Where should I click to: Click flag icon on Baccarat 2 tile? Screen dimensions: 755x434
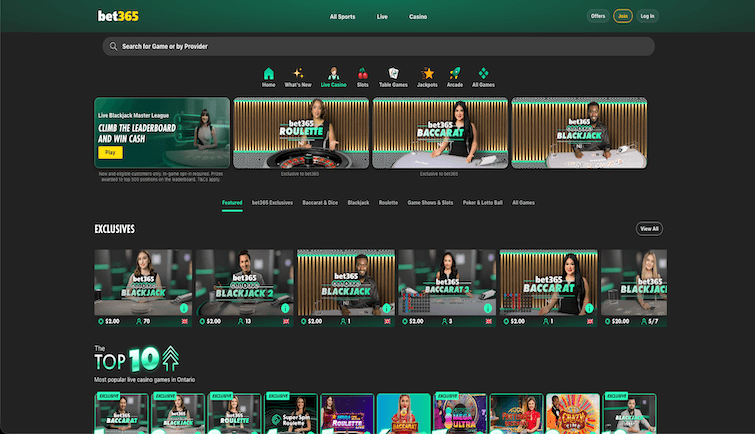pos(489,321)
